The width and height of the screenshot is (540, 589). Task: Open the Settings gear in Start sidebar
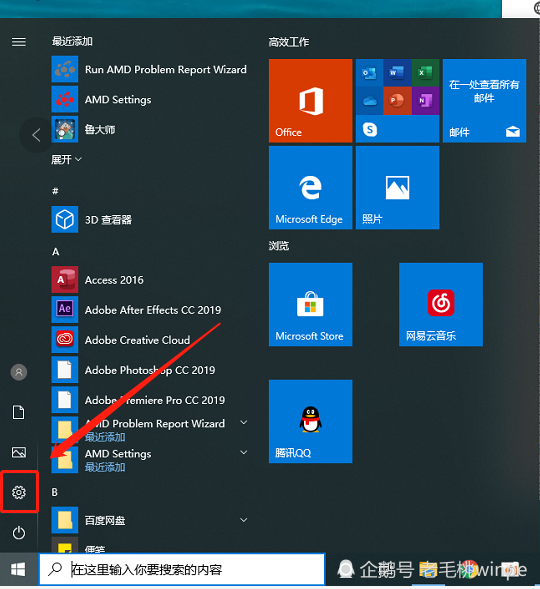pyautogui.click(x=19, y=492)
